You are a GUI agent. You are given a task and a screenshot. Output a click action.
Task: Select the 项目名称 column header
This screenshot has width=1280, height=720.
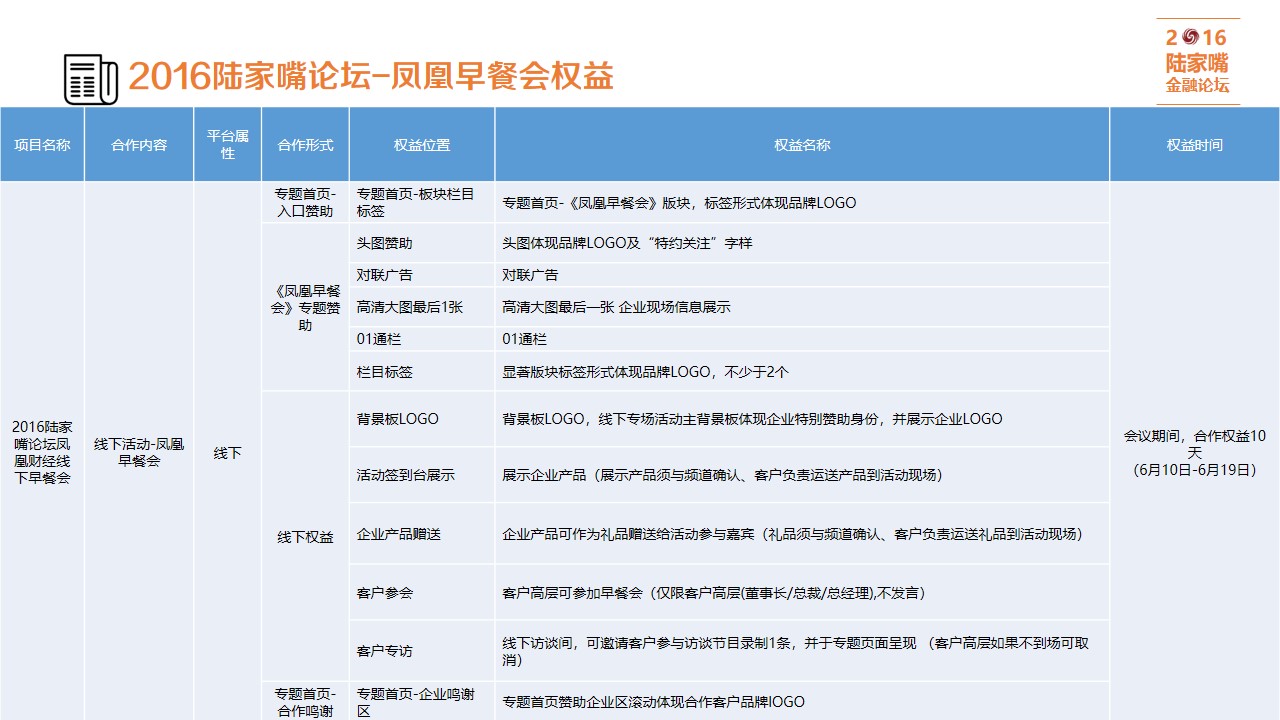[42, 145]
